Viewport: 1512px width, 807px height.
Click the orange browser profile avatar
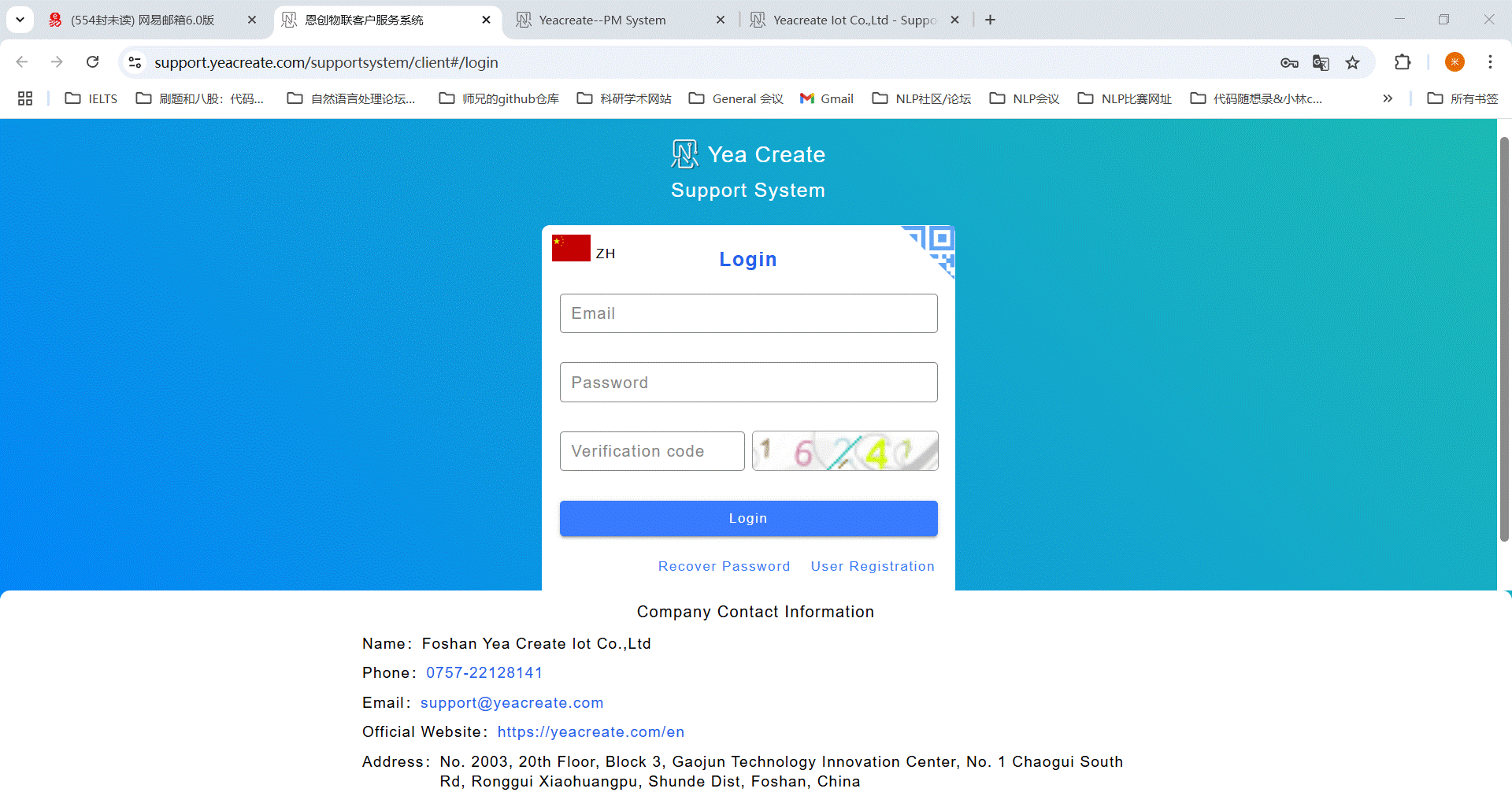1455,62
